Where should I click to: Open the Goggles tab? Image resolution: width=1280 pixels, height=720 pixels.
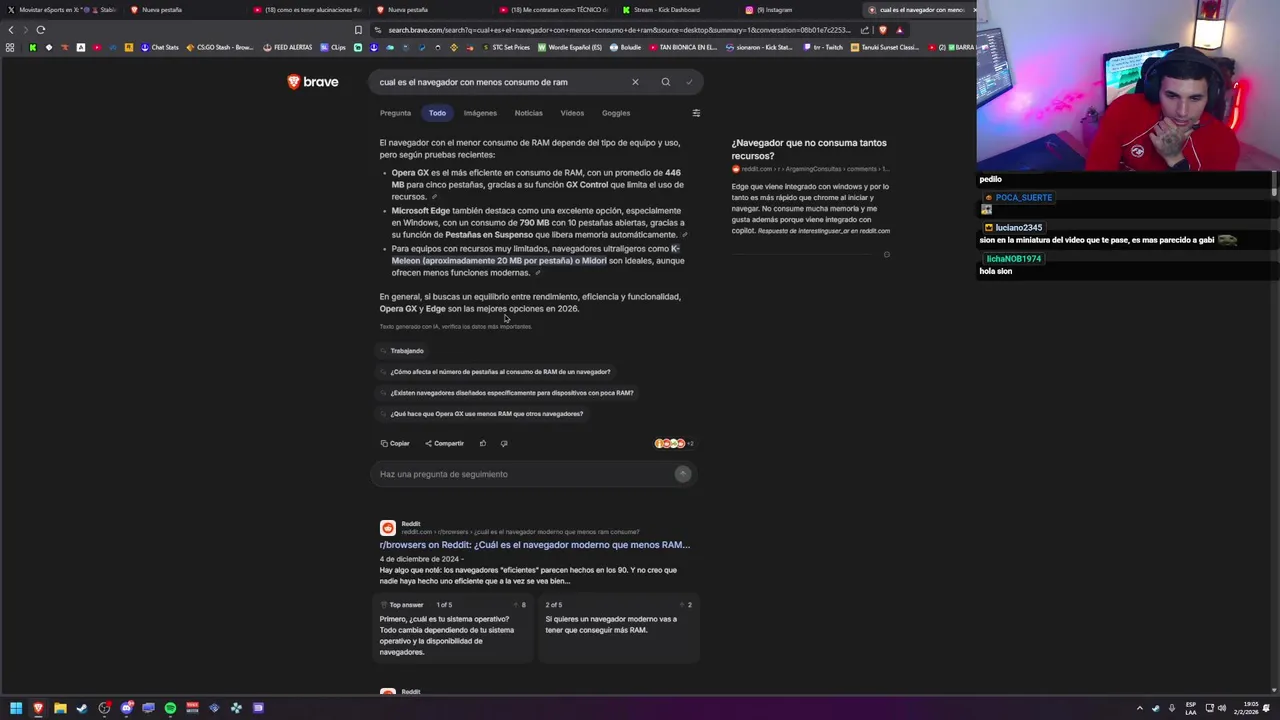(616, 113)
